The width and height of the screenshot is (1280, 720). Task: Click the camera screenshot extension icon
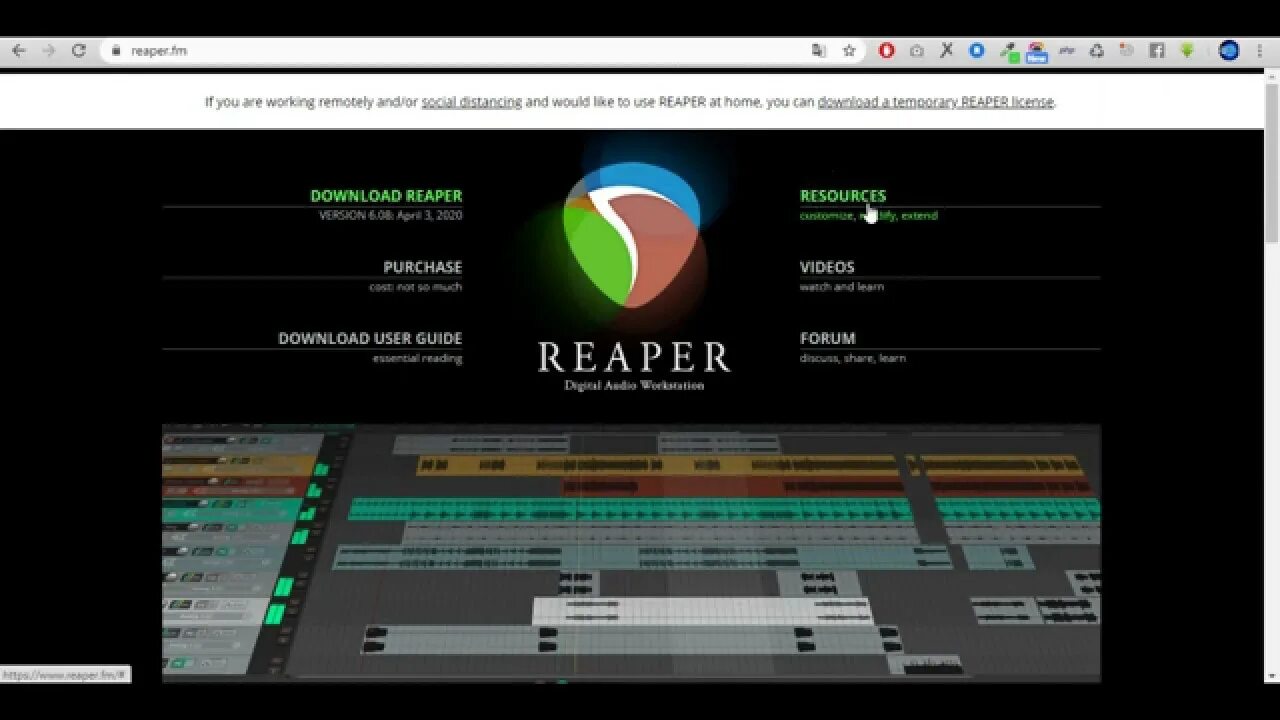click(x=916, y=51)
